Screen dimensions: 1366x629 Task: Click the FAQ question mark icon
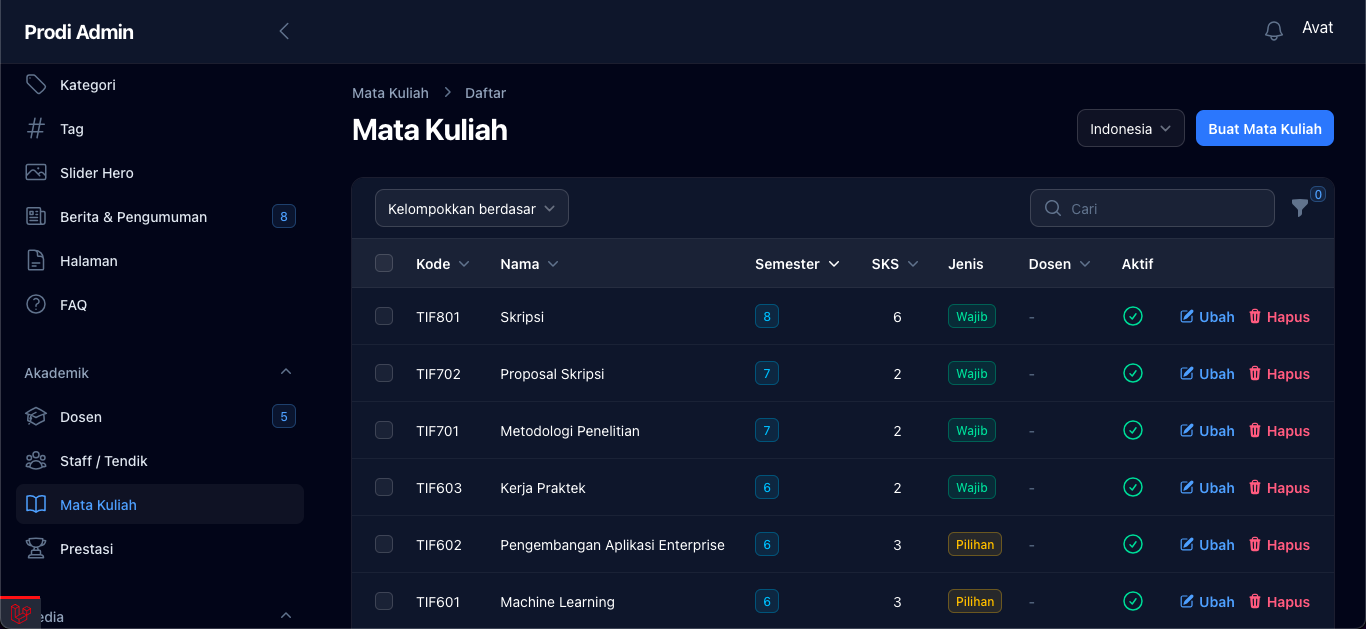pos(36,305)
